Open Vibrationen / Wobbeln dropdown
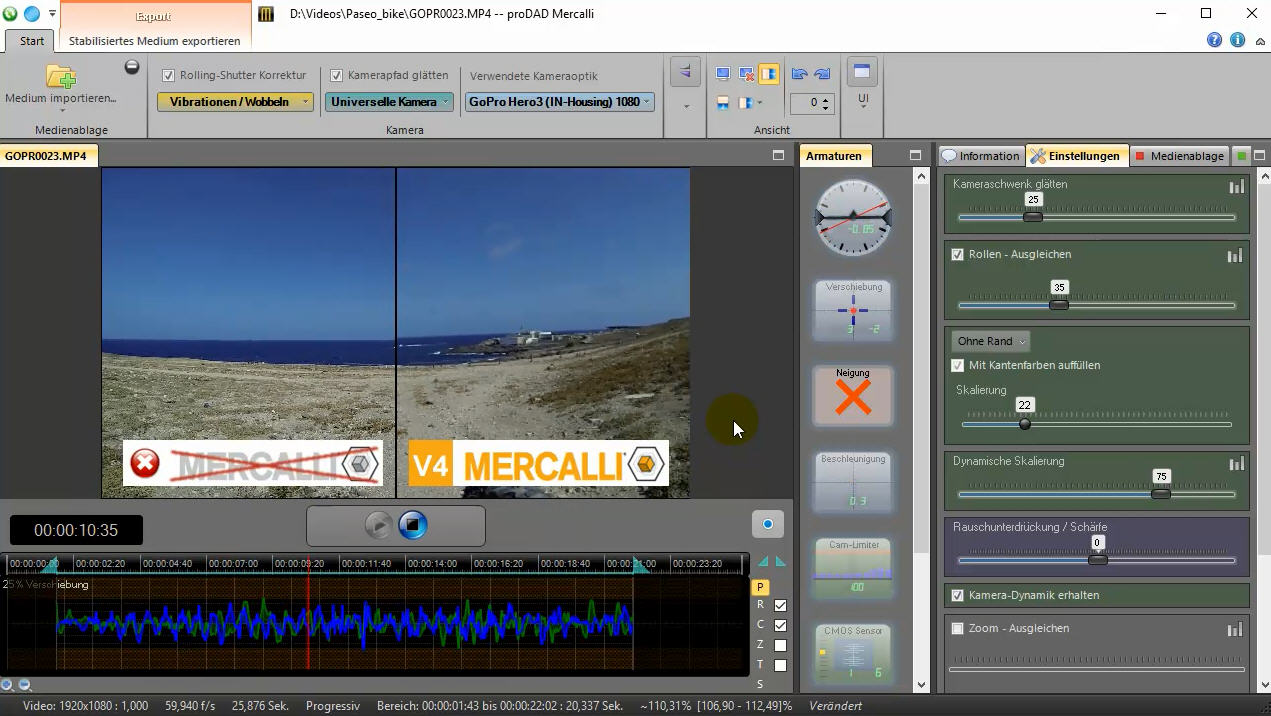The width and height of the screenshot is (1271, 716). (x=235, y=102)
